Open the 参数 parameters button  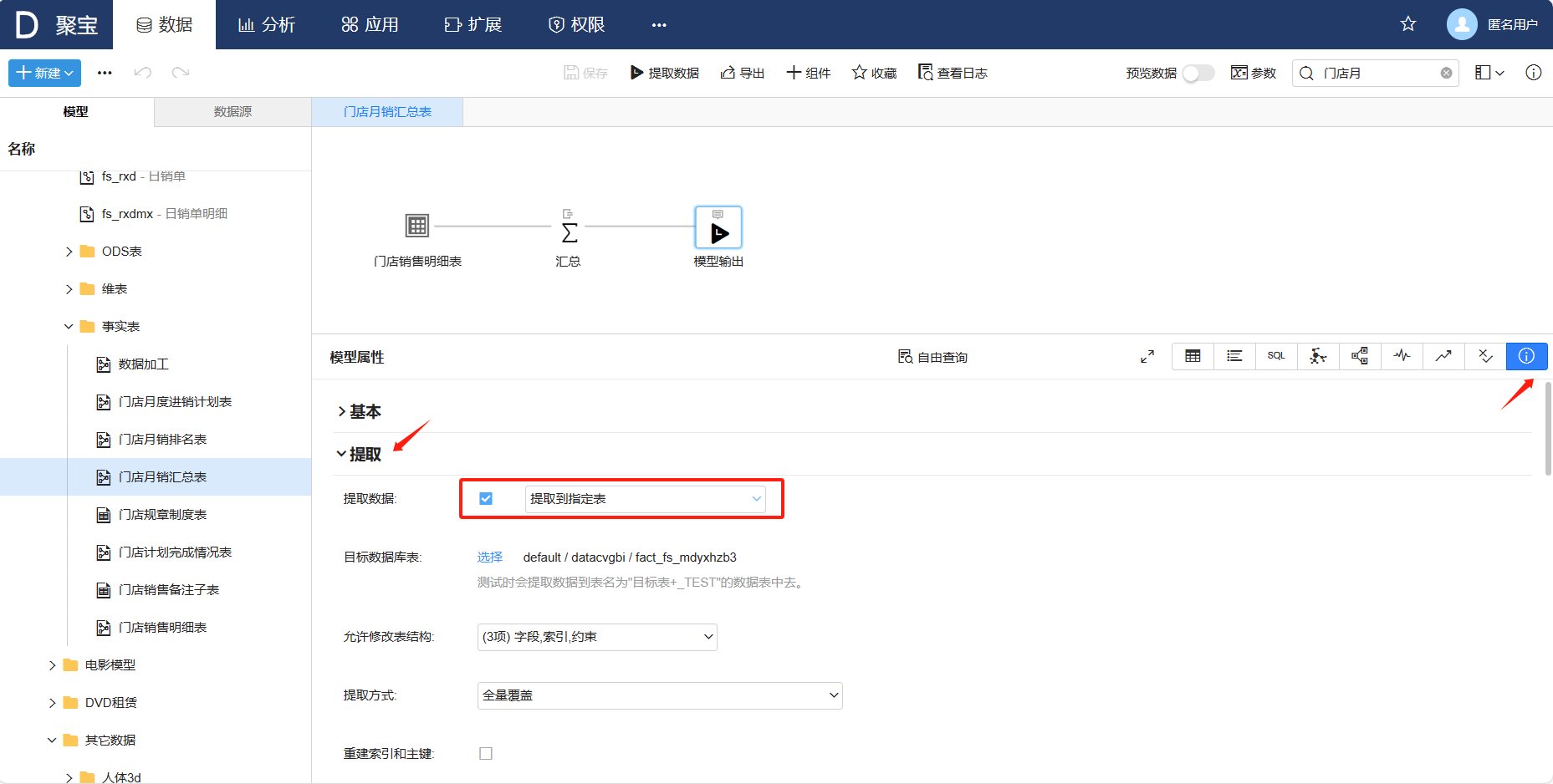point(1254,73)
